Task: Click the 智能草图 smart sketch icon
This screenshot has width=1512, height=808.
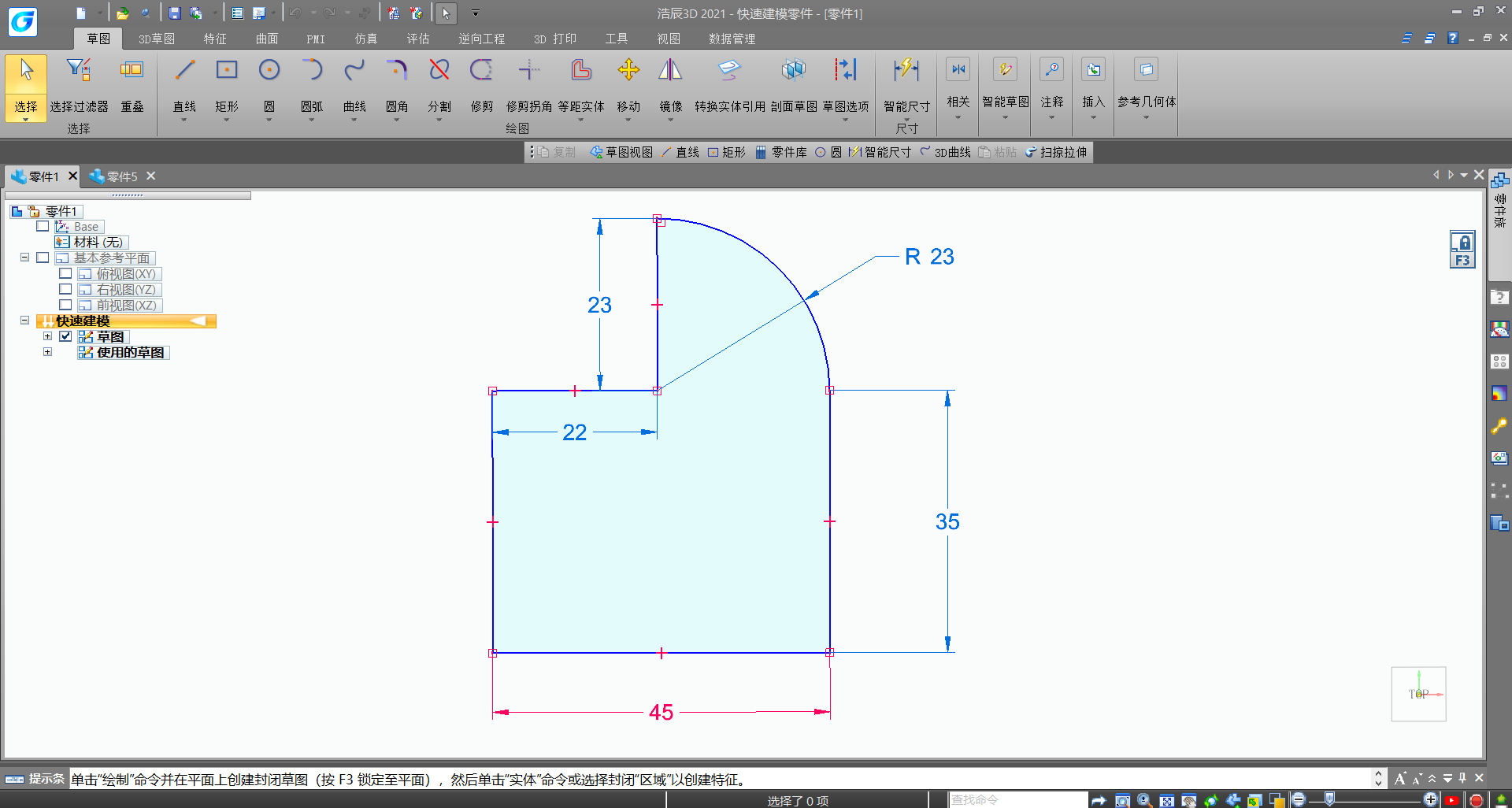Action: click(x=1006, y=69)
